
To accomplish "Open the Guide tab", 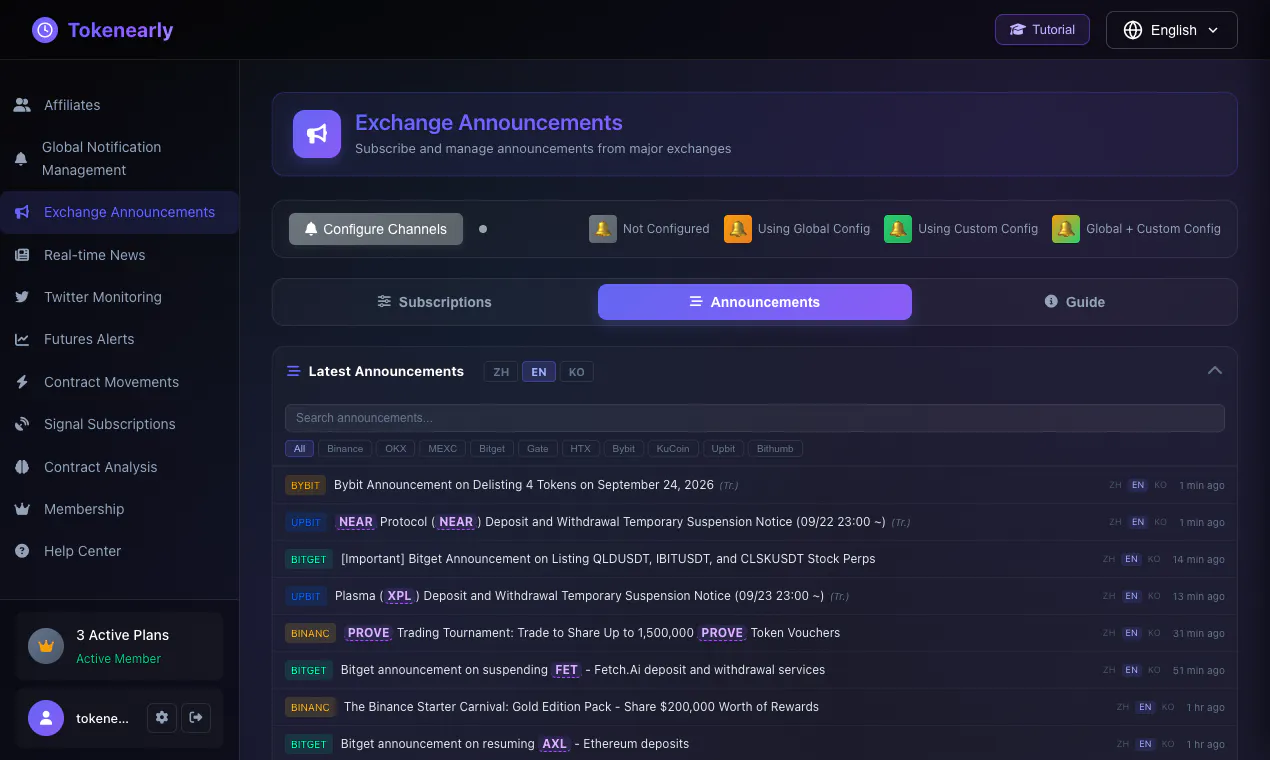I will tap(1075, 302).
